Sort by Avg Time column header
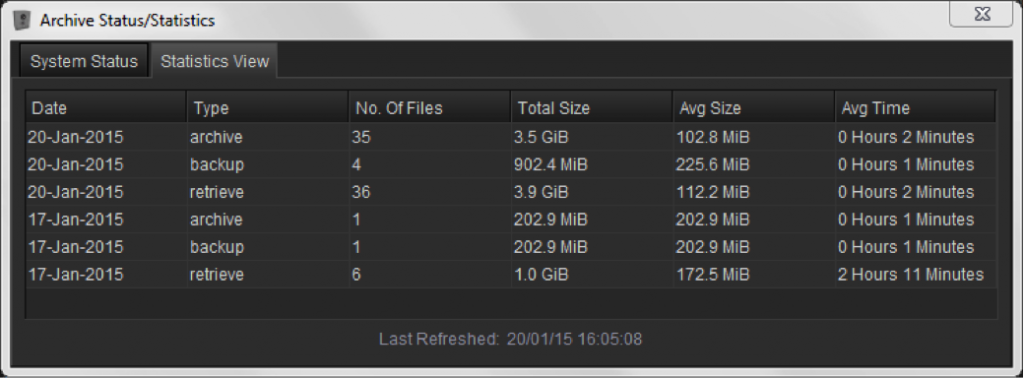This screenshot has width=1024, height=378. [x=916, y=108]
